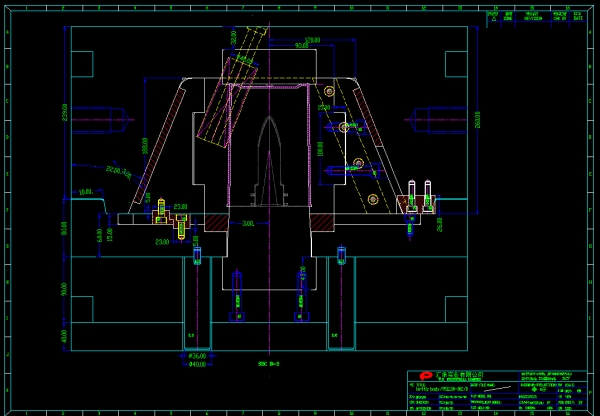Click the red company logo in title block

424,375
